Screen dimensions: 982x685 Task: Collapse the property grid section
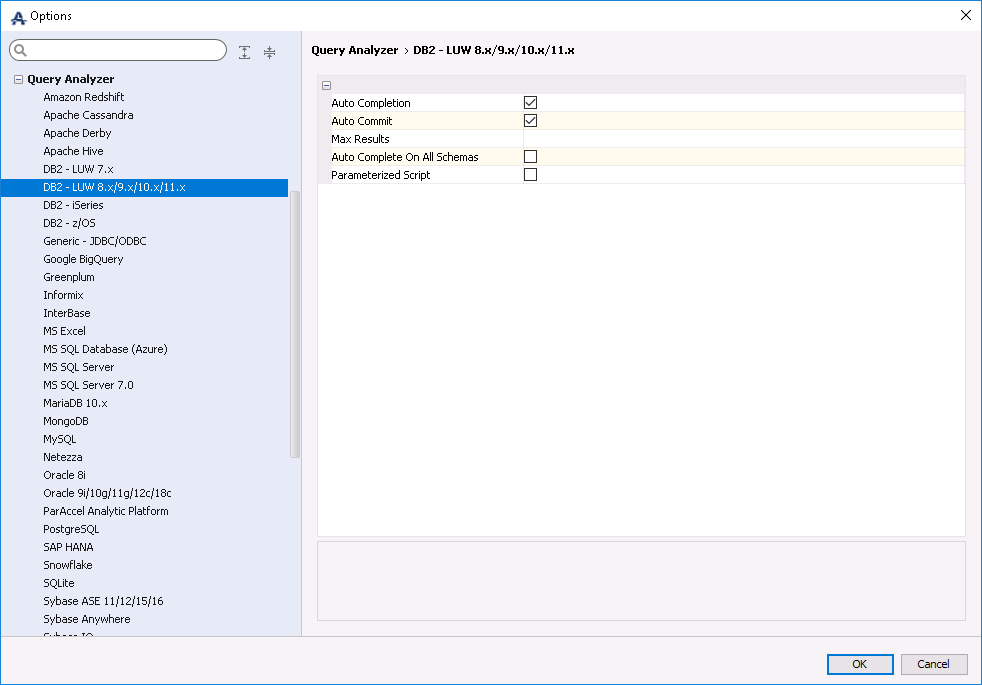327,86
